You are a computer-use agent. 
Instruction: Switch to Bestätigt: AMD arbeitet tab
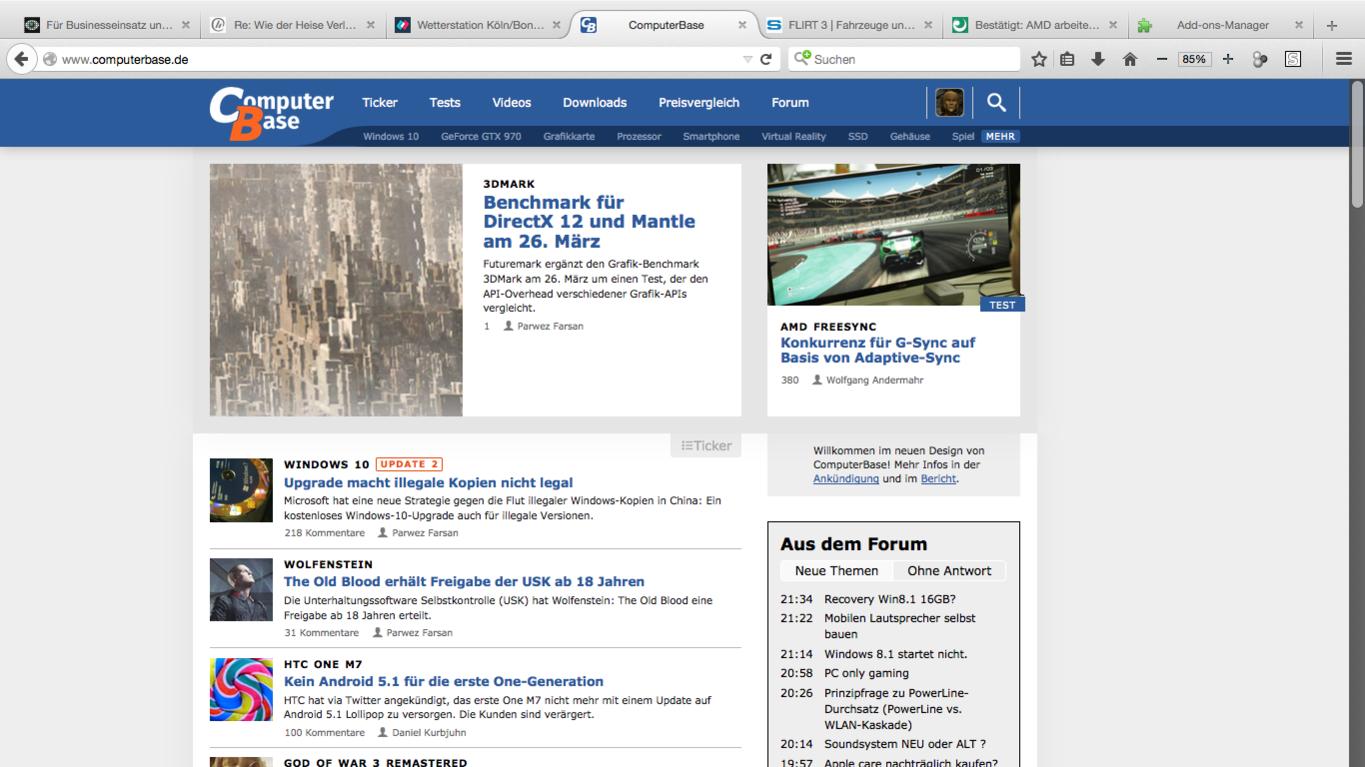[1036, 25]
